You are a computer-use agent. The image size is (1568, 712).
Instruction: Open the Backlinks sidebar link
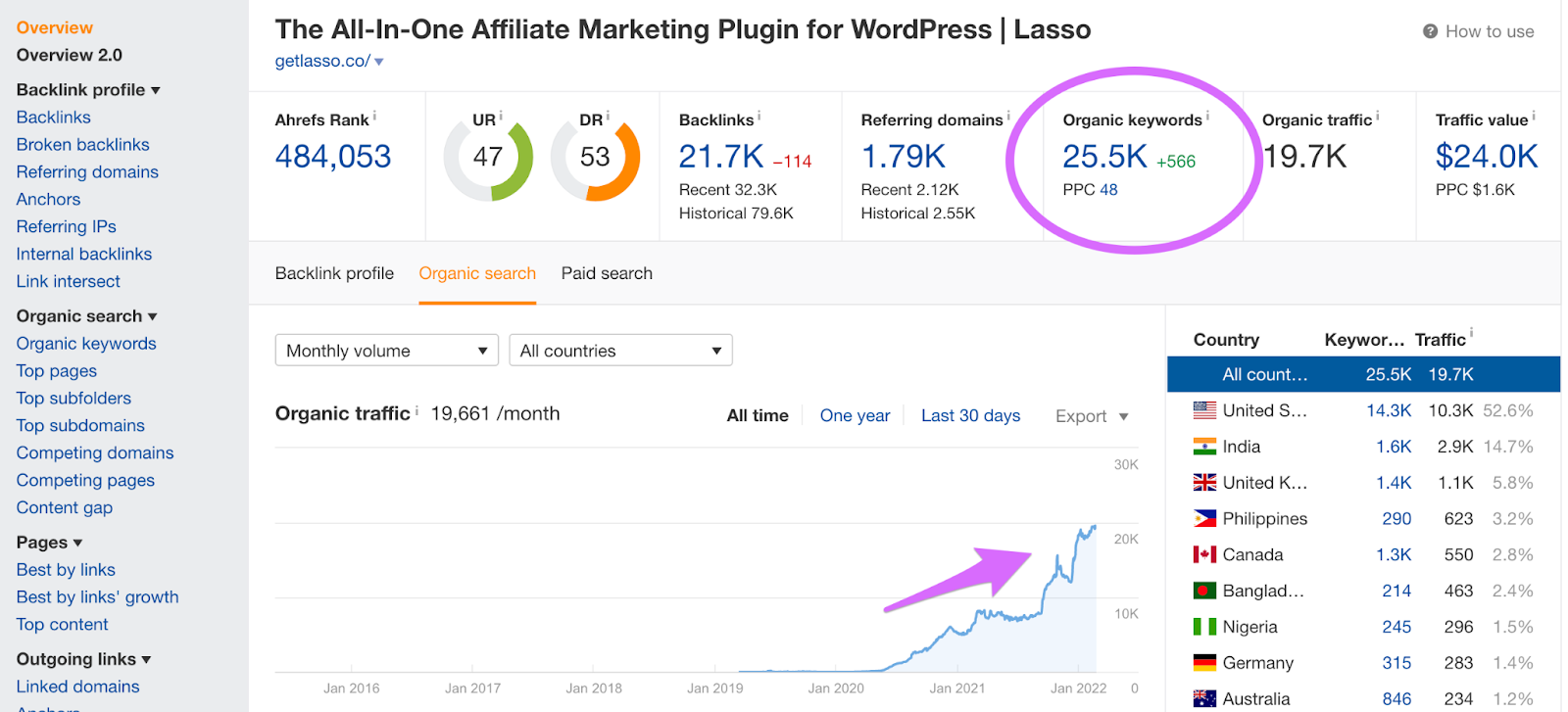[54, 117]
